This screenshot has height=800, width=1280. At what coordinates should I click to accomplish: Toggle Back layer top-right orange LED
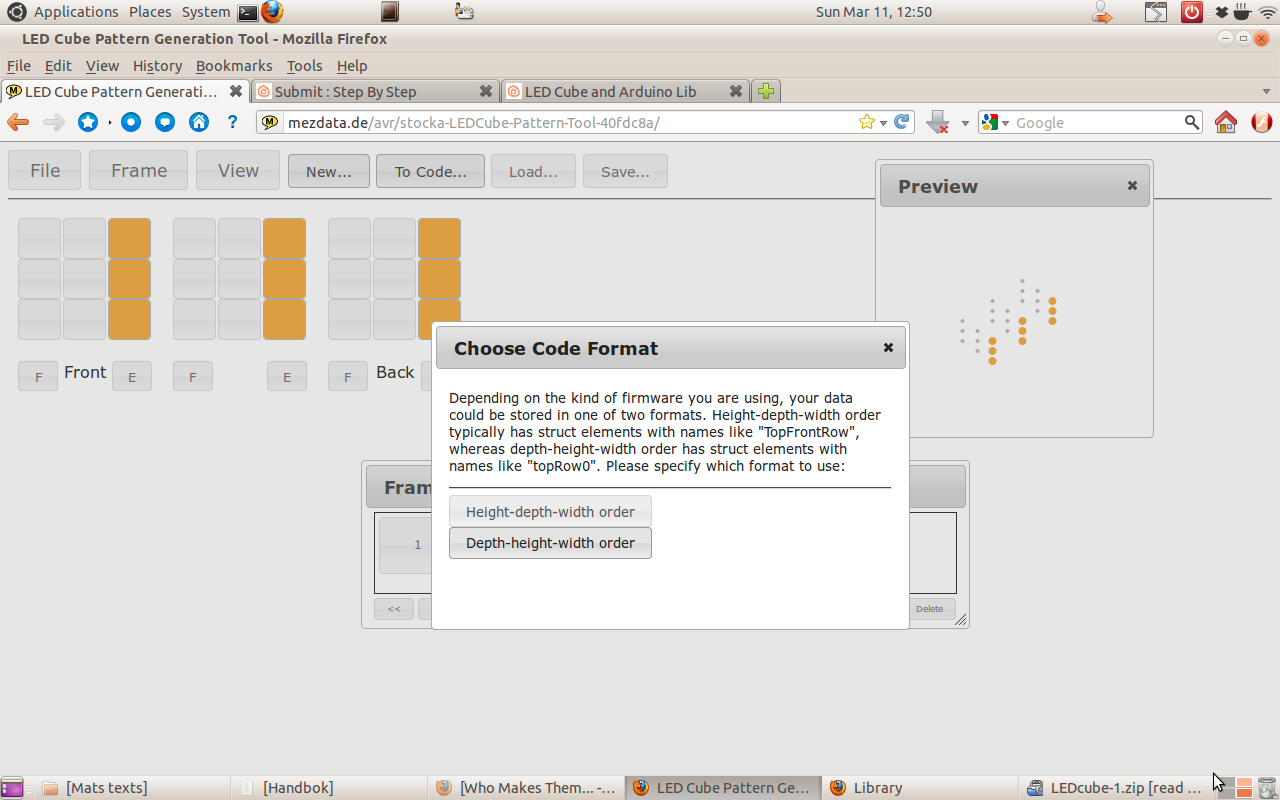439,238
